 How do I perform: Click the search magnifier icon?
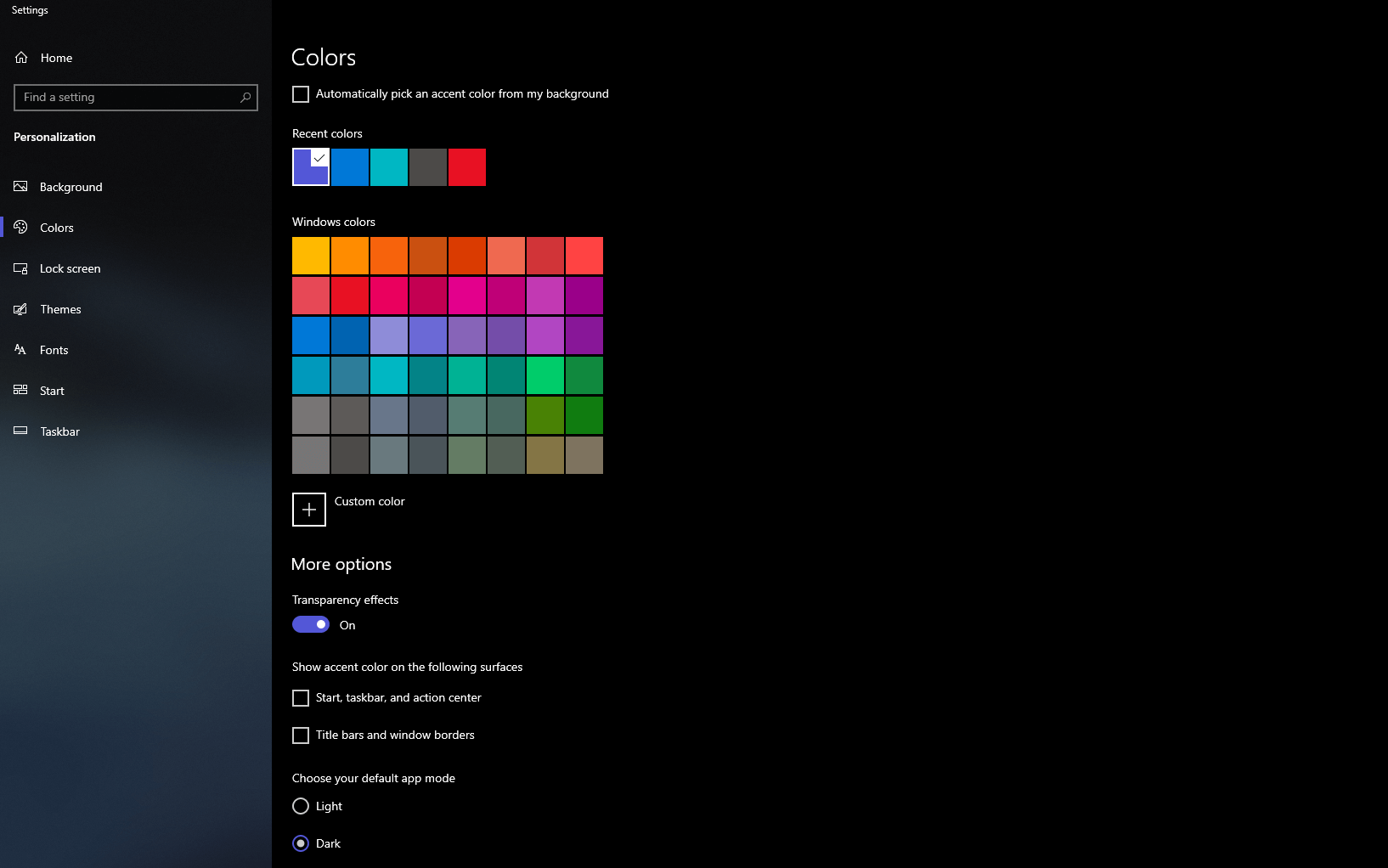click(245, 97)
